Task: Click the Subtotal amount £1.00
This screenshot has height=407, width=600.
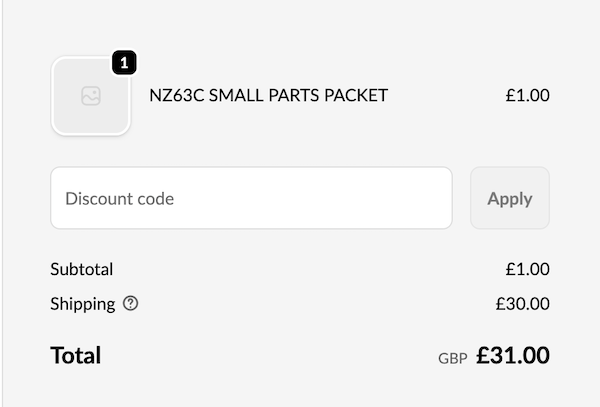Action: 527,269
